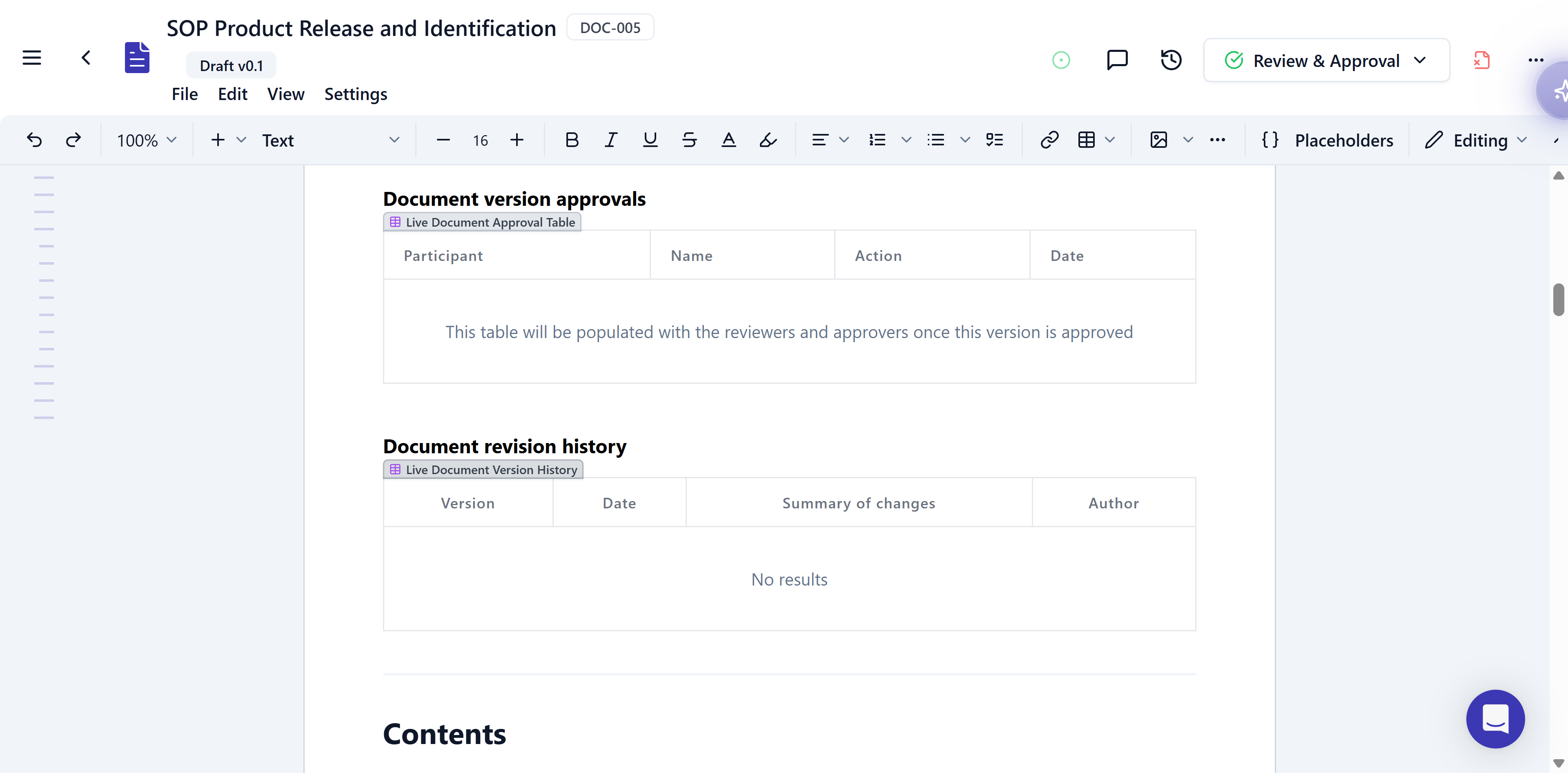Click the Document version approvals heading
1568x773 pixels.
pyautogui.click(x=514, y=199)
